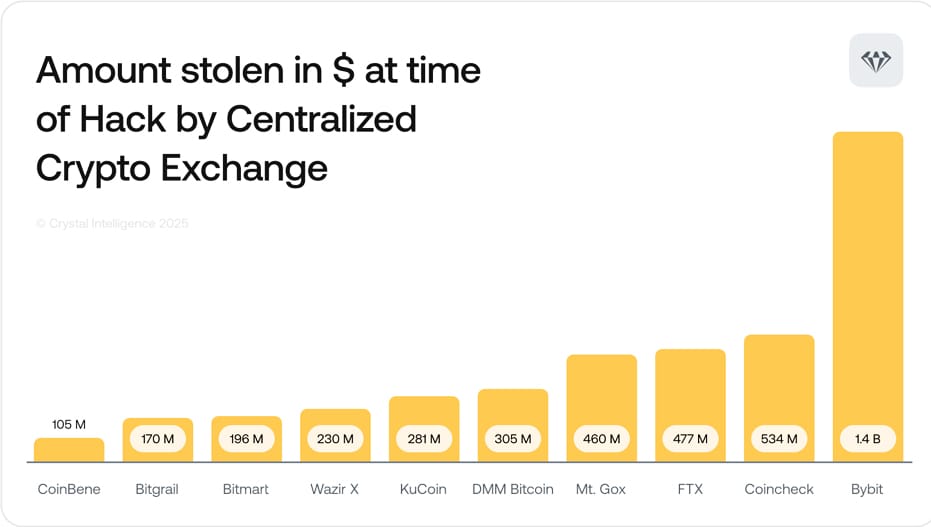Click the Wazir X axis label
Screen dimensions: 931x527
pyautogui.click(x=335, y=490)
